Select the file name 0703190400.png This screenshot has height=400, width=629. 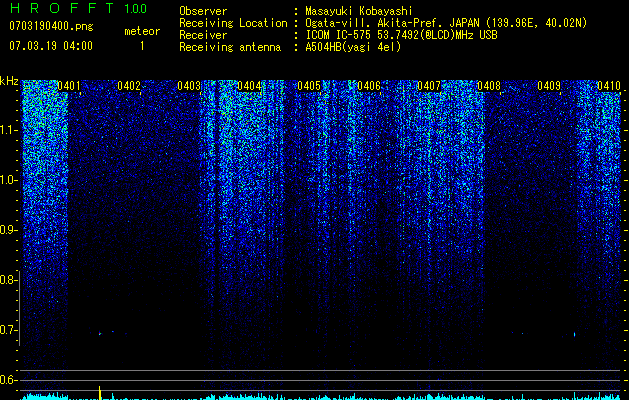pos(51,26)
